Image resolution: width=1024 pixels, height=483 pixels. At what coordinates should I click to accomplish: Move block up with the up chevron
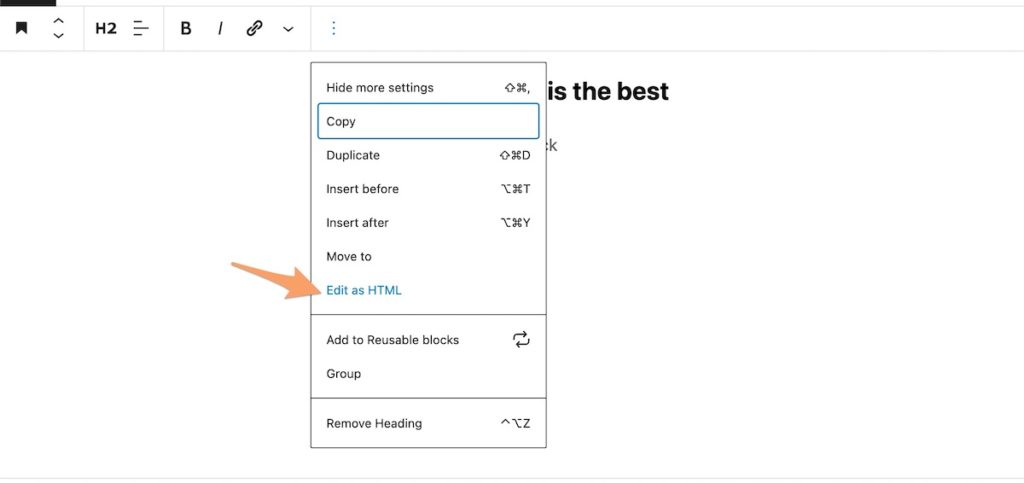point(58,22)
